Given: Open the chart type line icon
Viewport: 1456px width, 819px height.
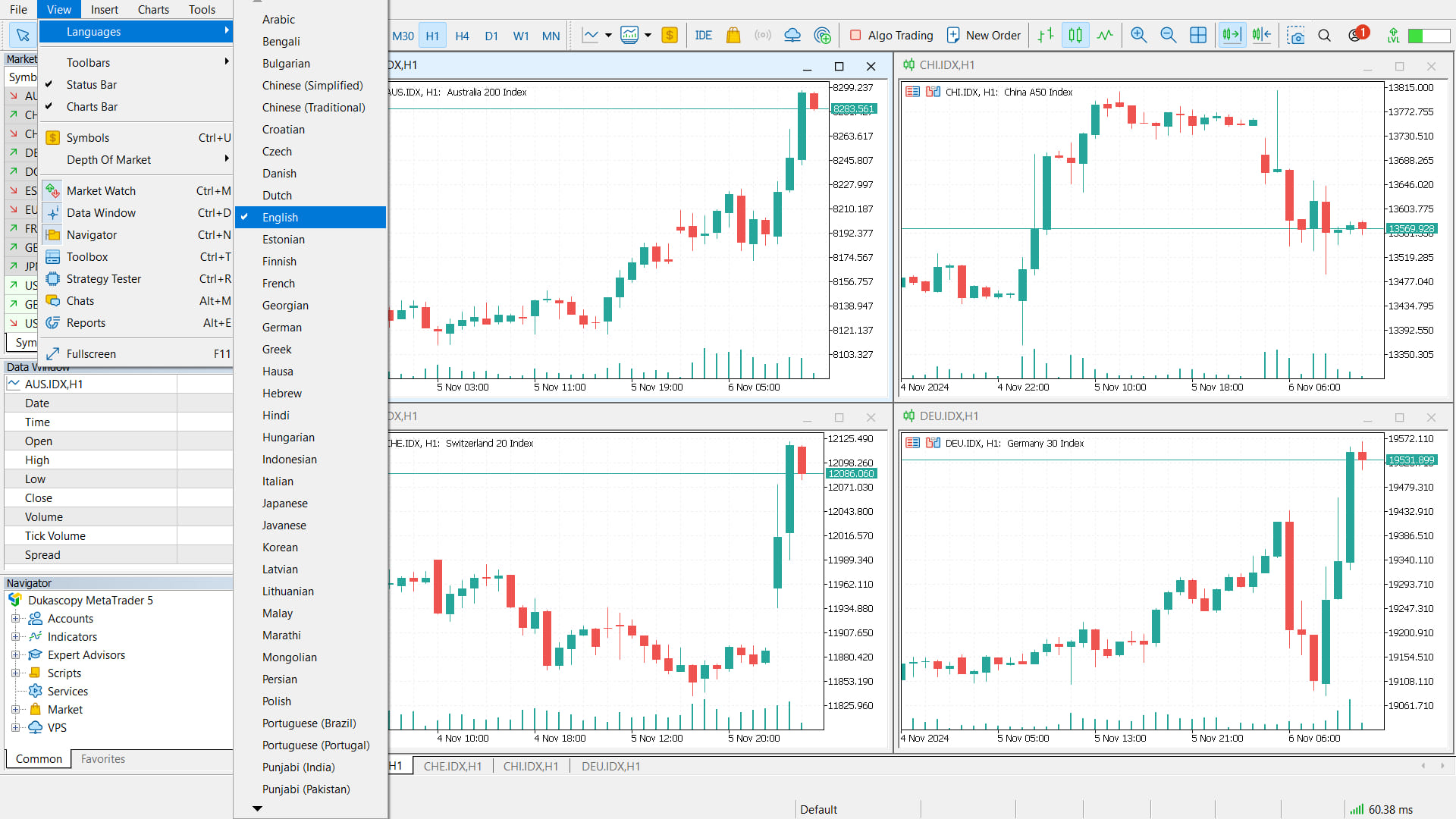Looking at the screenshot, I should (590, 35).
